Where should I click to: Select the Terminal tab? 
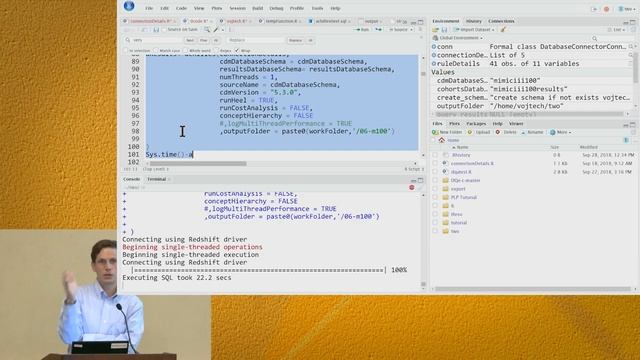tap(156, 179)
